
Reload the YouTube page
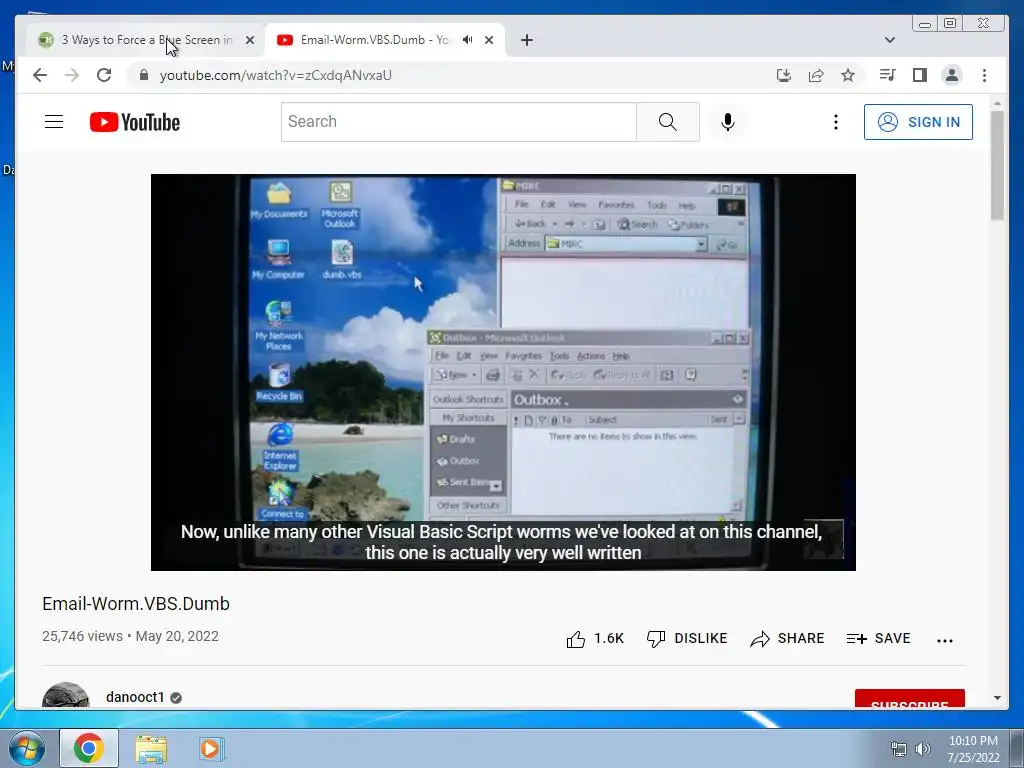104,75
